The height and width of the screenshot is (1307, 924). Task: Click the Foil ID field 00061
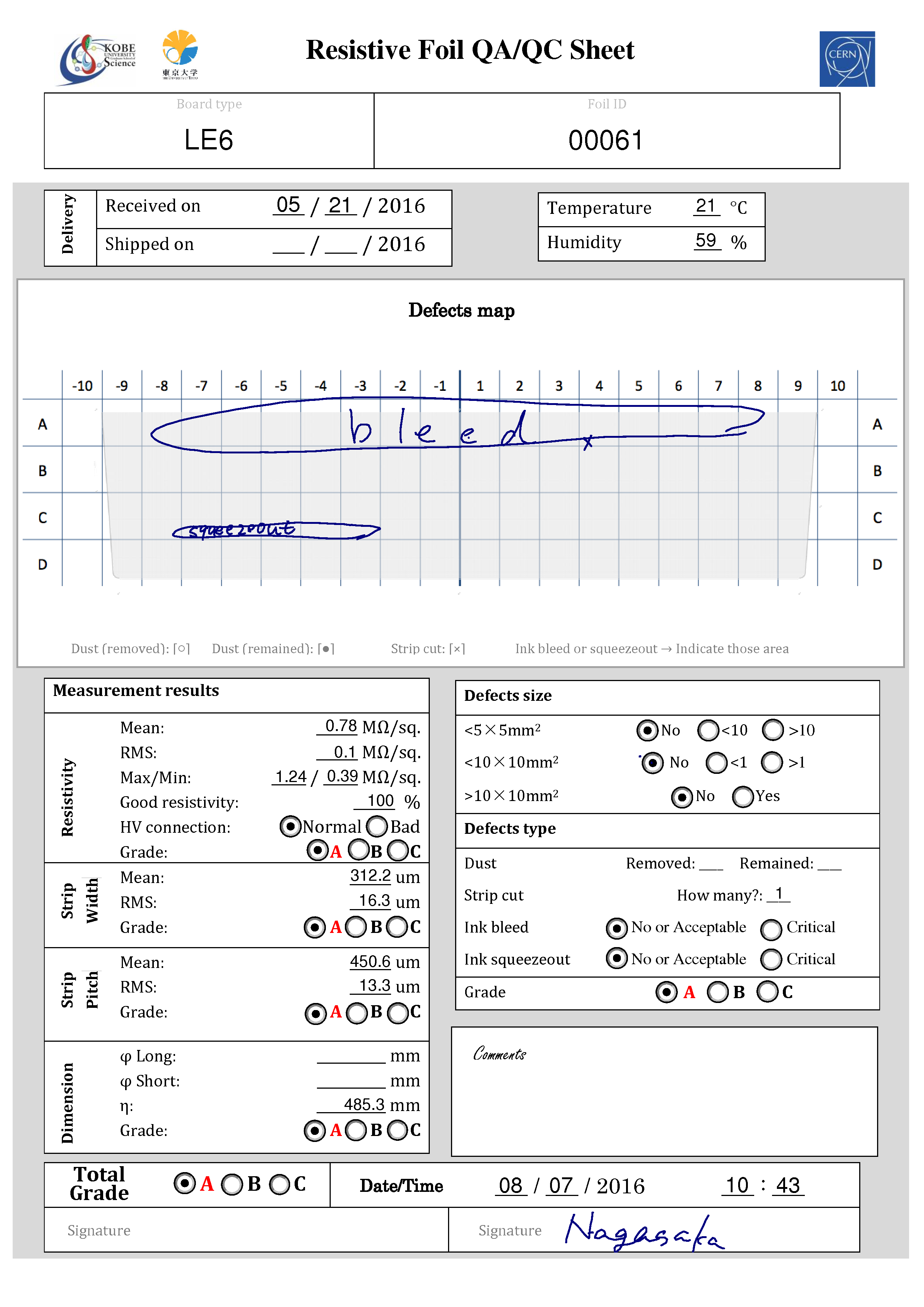pyautogui.click(x=606, y=140)
